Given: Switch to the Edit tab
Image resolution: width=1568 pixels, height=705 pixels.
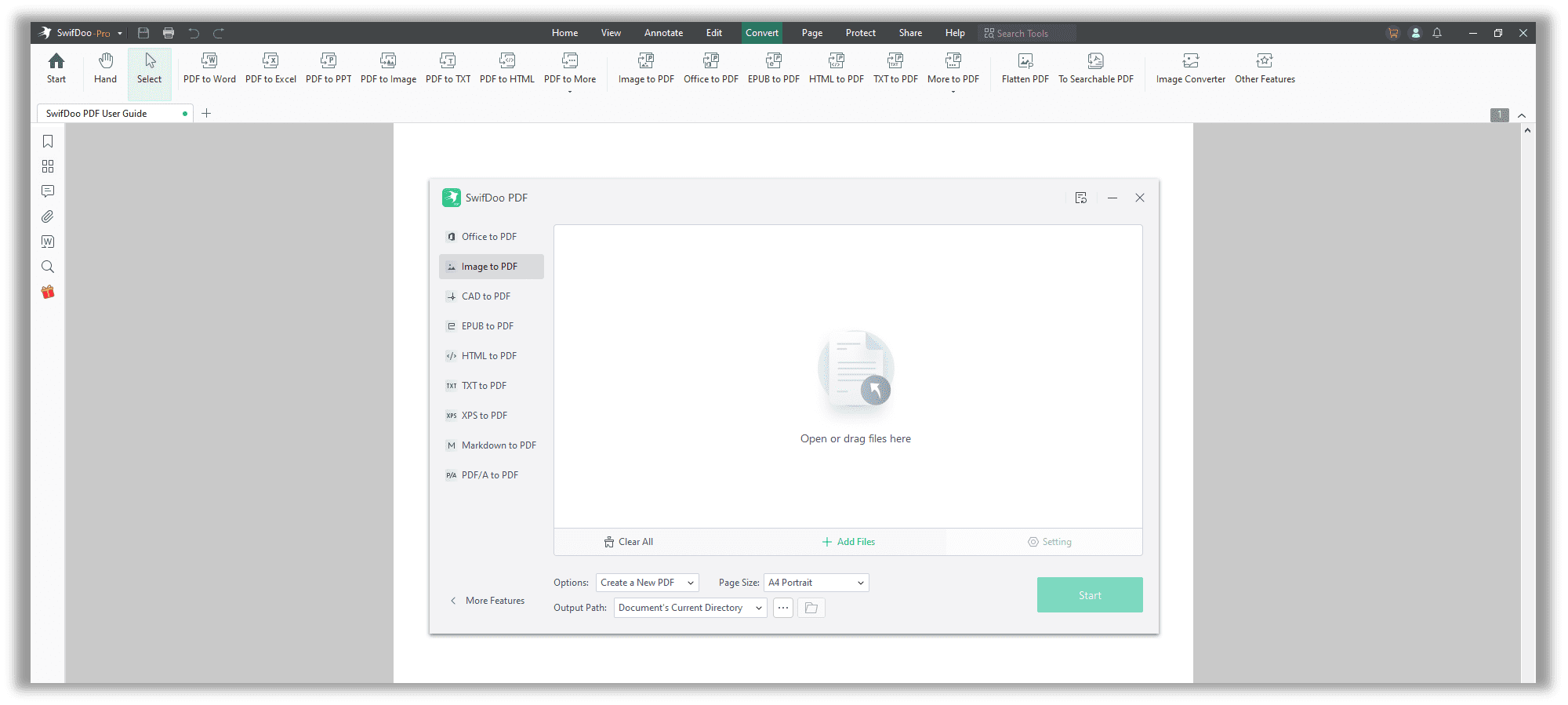Looking at the screenshot, I should pos(713,33).
